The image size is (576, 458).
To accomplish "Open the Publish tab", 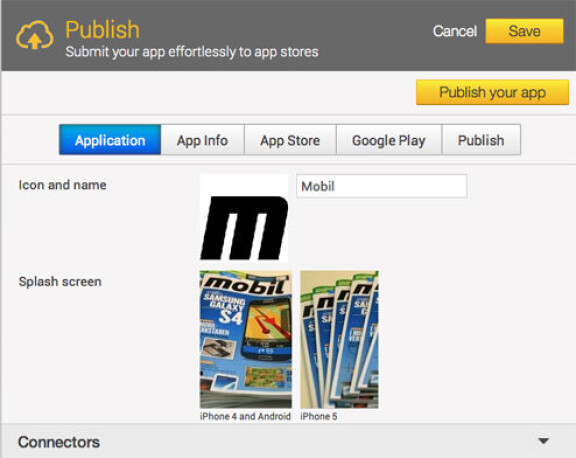I will click(x=481, y=140).
